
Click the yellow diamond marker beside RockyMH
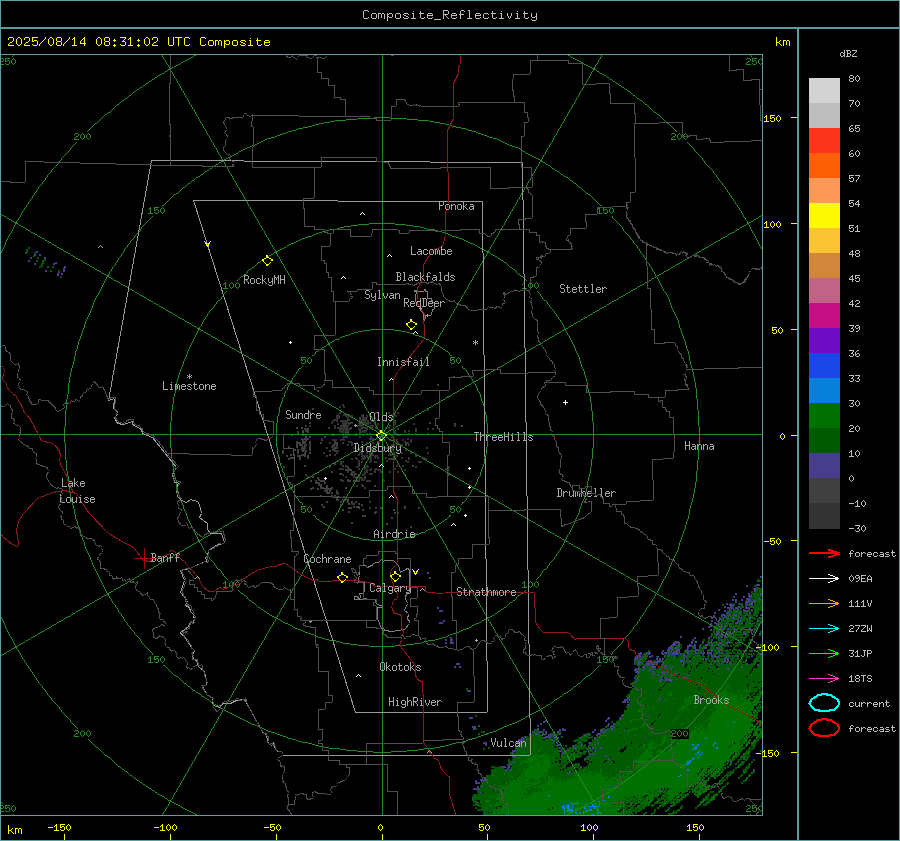pos(267,261)
